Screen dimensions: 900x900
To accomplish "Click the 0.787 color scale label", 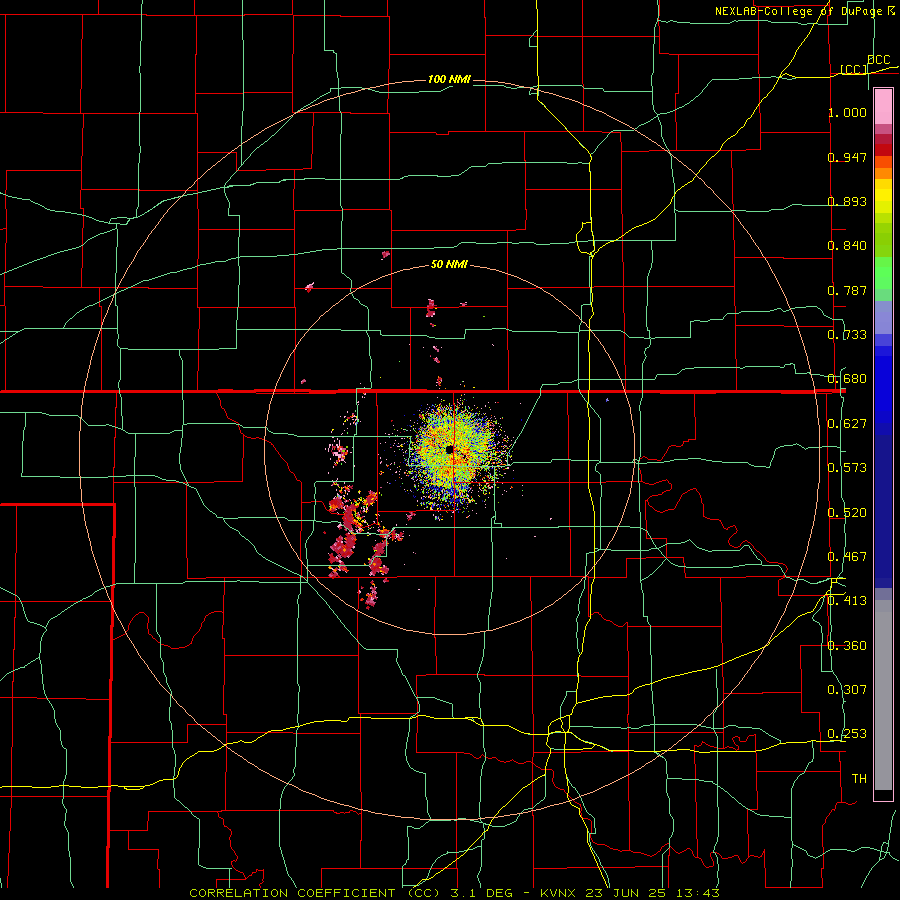I will click(x=847, y=290).
